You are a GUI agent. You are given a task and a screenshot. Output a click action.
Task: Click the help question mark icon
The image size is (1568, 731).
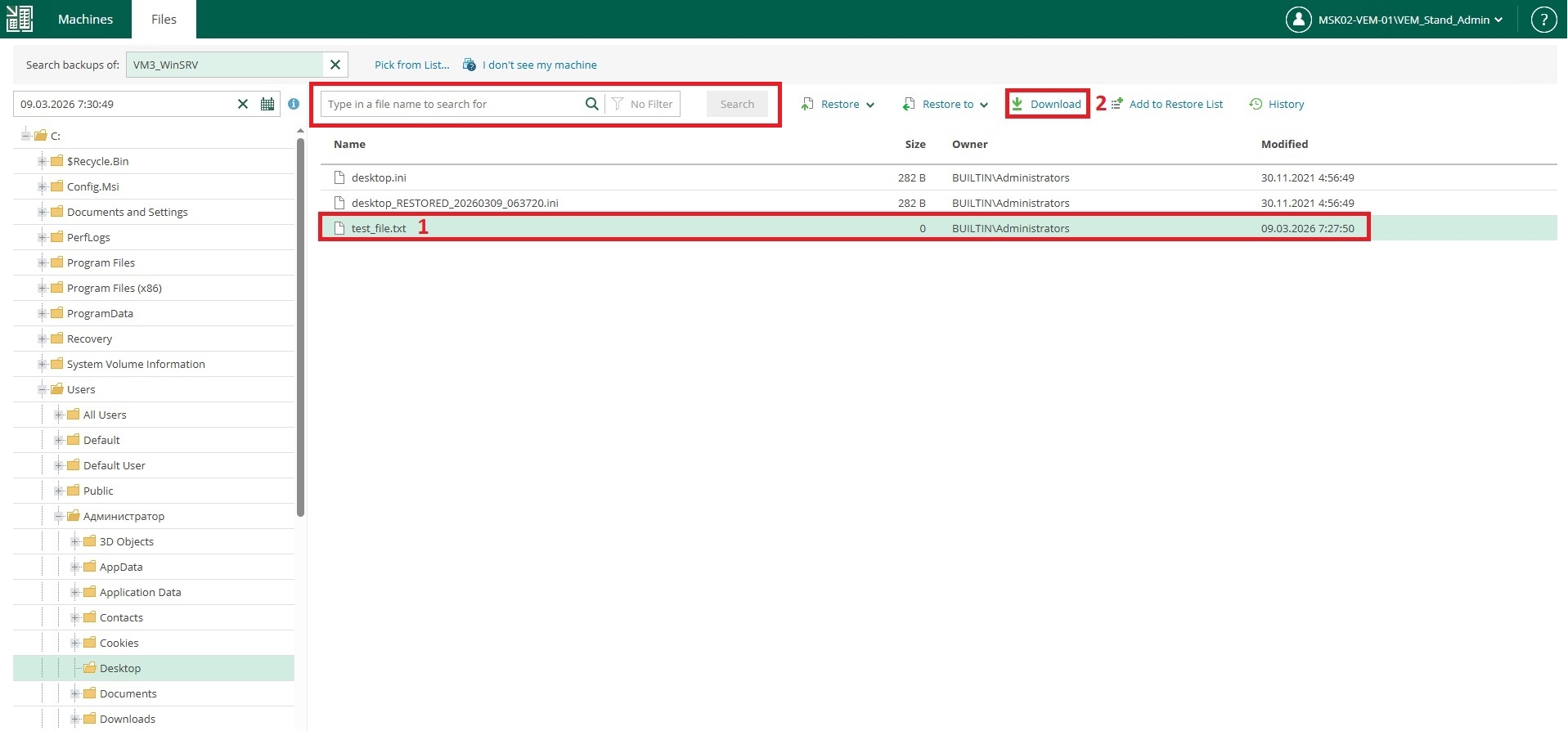tap(1543, 20)
